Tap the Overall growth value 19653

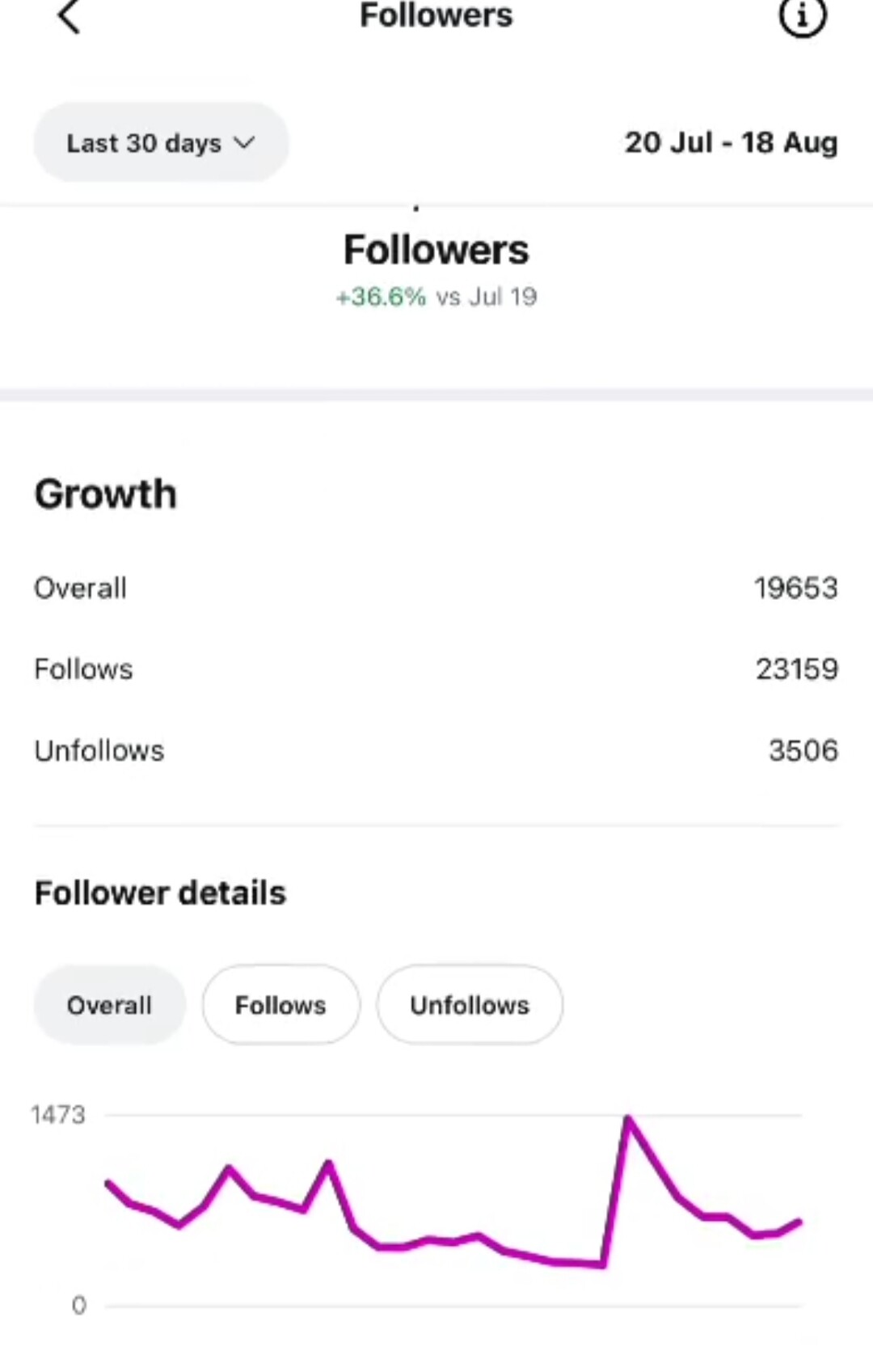click(x=796, y=588)
